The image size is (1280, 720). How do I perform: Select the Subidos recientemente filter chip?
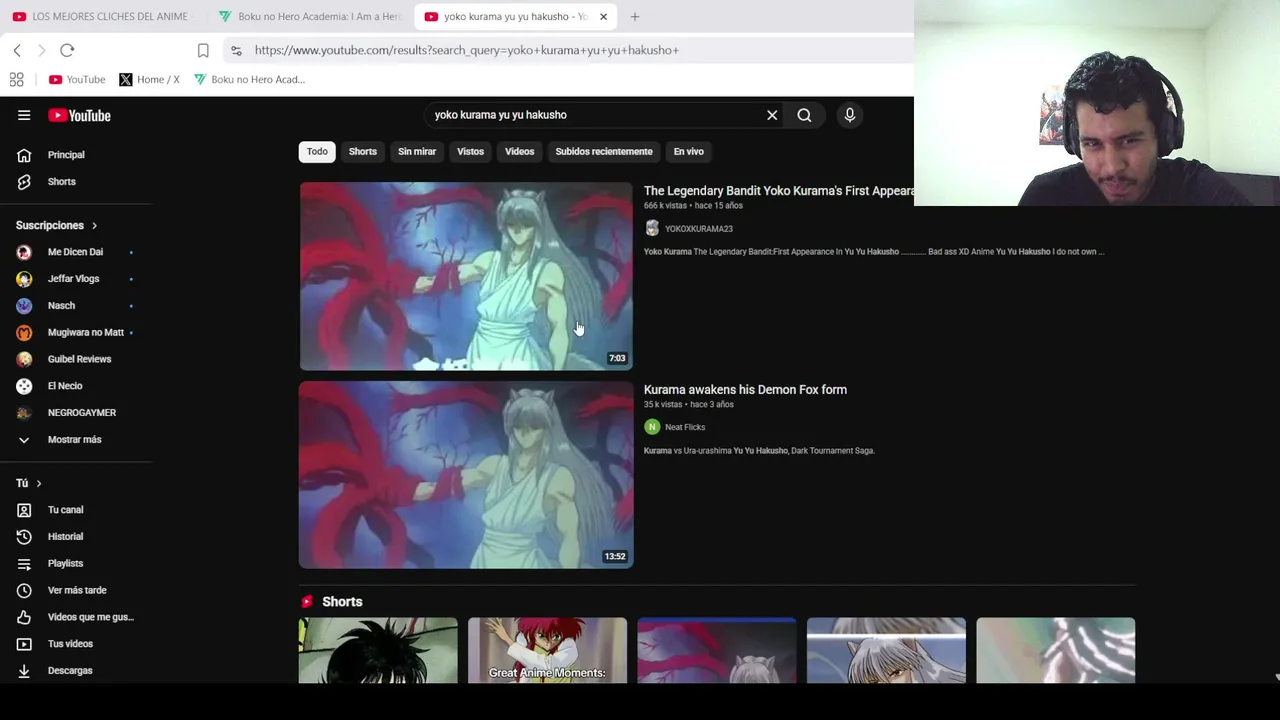(604, 151)
